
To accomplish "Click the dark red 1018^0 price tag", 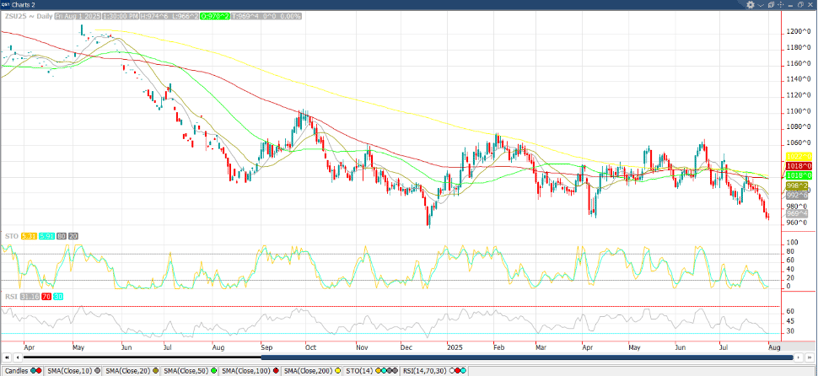I will click(x=799, y=166).
